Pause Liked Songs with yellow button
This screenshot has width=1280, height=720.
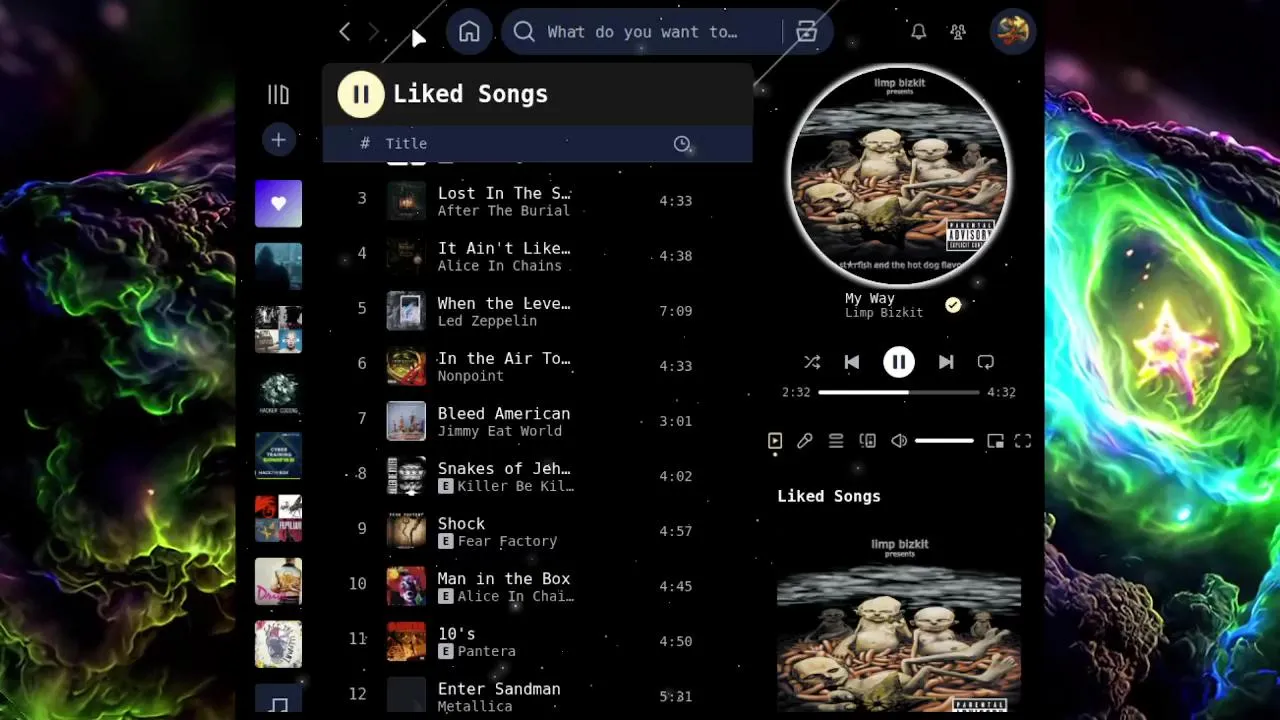coord(360,94)
